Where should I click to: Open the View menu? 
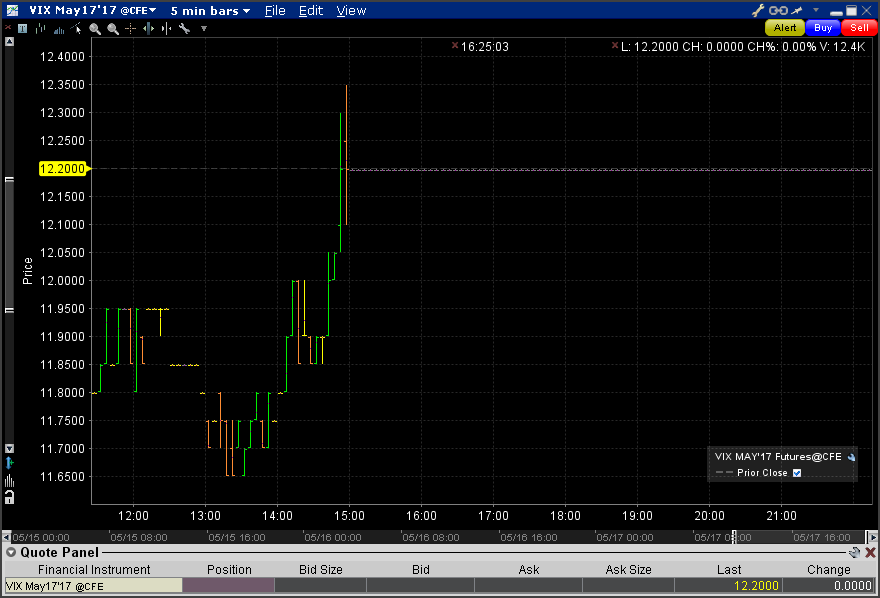[351, 11]
